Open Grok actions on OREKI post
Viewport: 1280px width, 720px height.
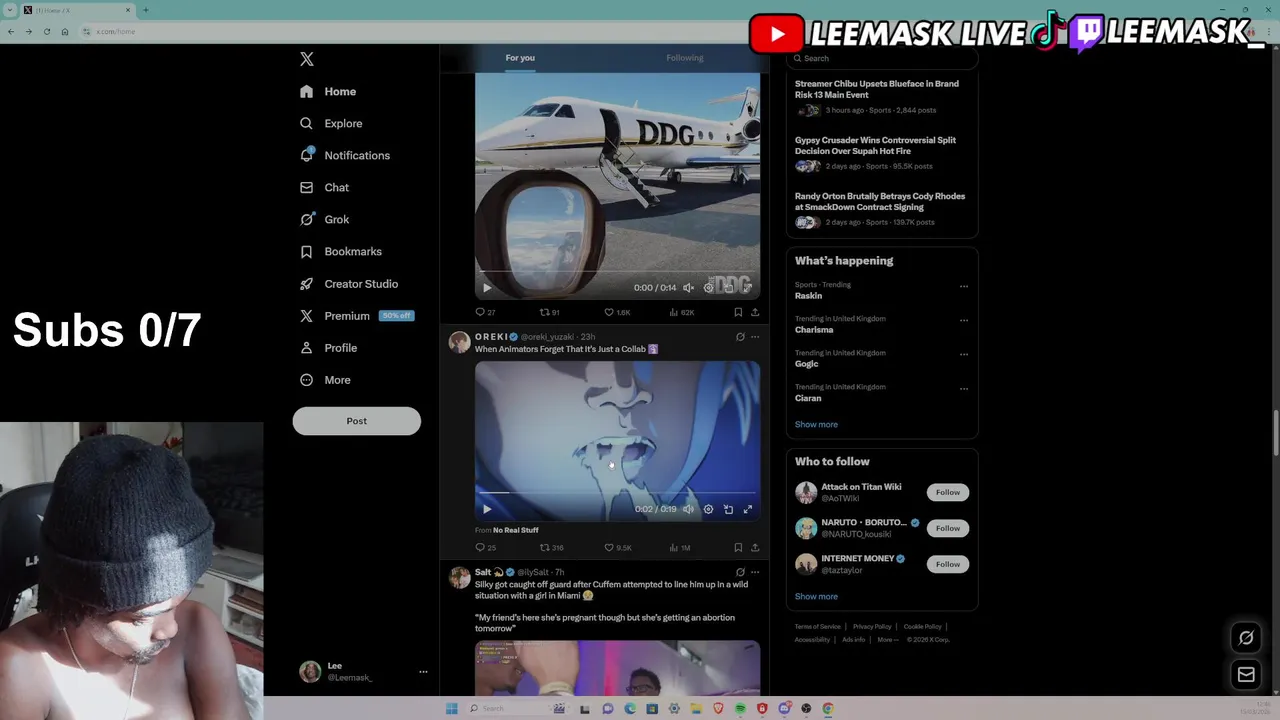(x=740, y=337)
